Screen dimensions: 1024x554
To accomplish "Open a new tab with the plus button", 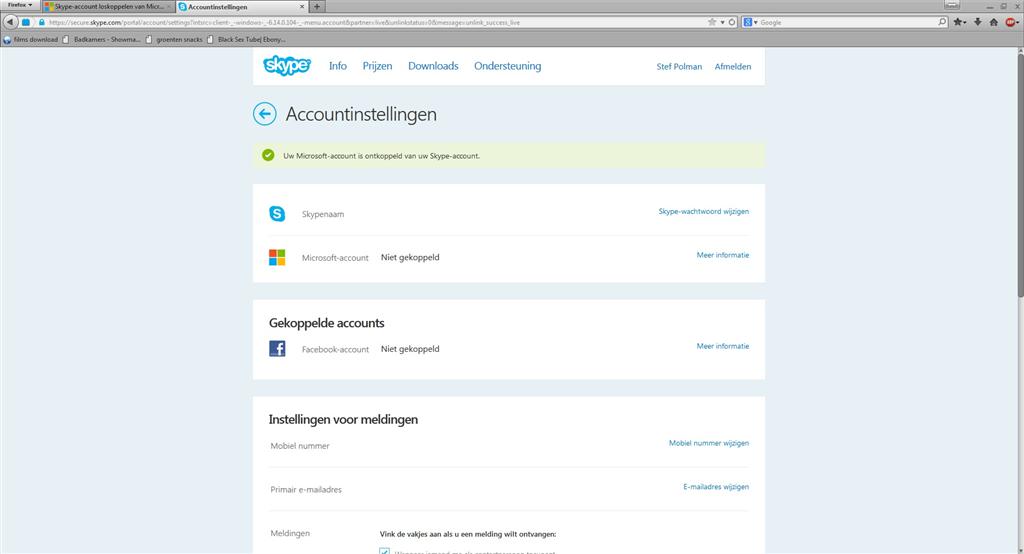I will point(317,7).
